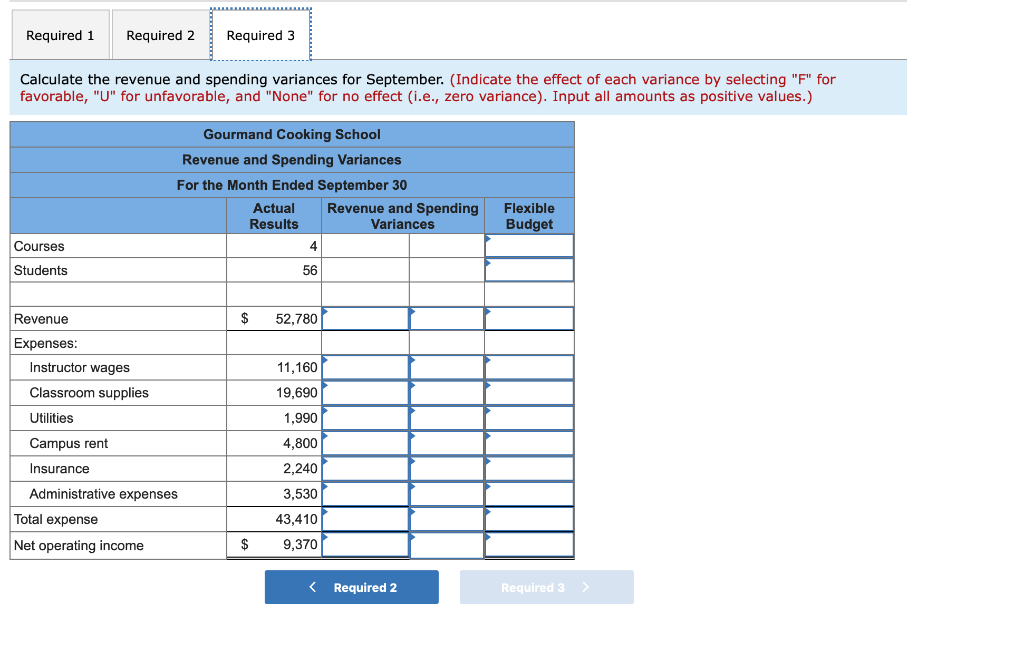The image size is (1024, 662).
Task: Switch to the Required 2 tab
Action: [160, 34]
